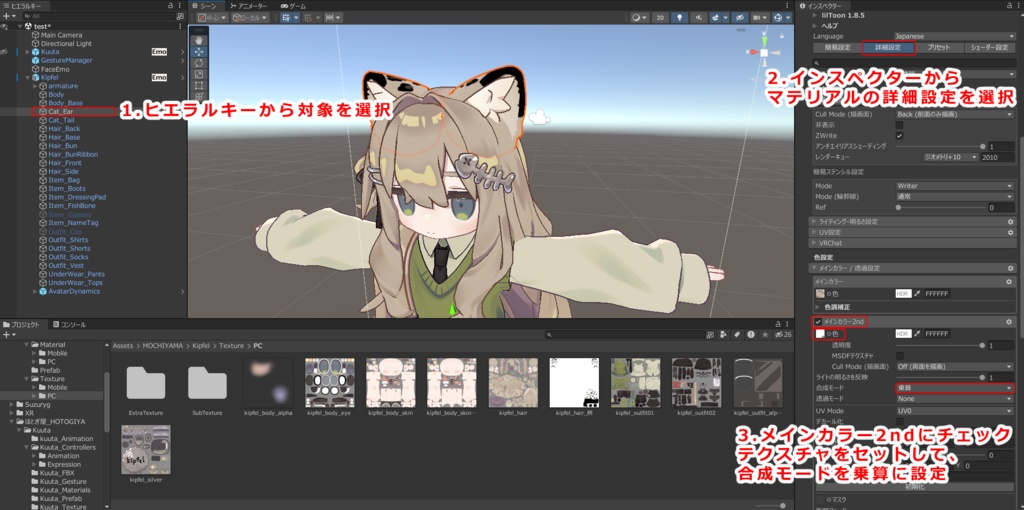Select the プロジェクト tab
Viewport: 1024px width, 510px height.
point(24,325)
